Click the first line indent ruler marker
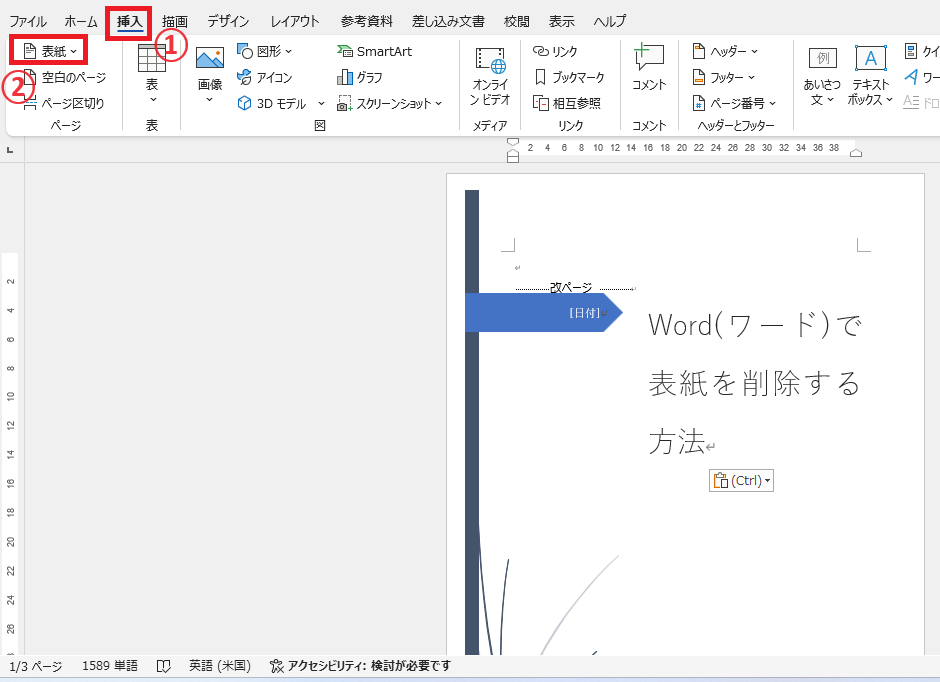The image size is (940, 682). coord(513,143)
